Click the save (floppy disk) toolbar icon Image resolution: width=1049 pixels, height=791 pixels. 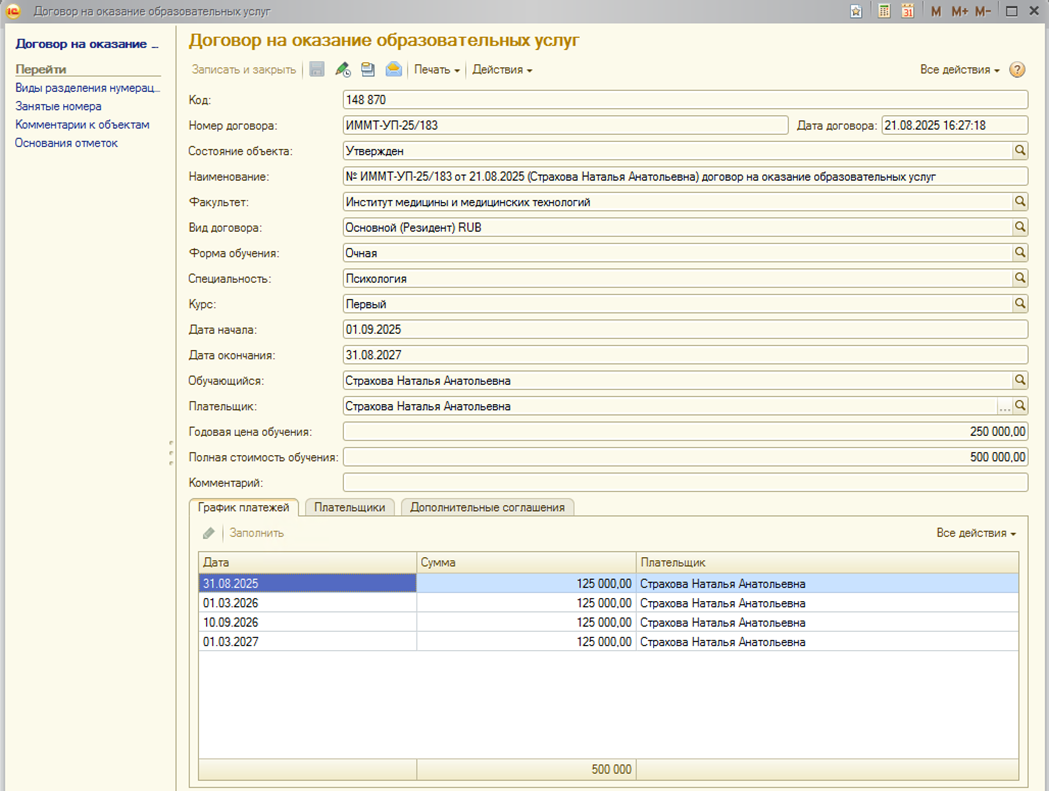point(317,70)
